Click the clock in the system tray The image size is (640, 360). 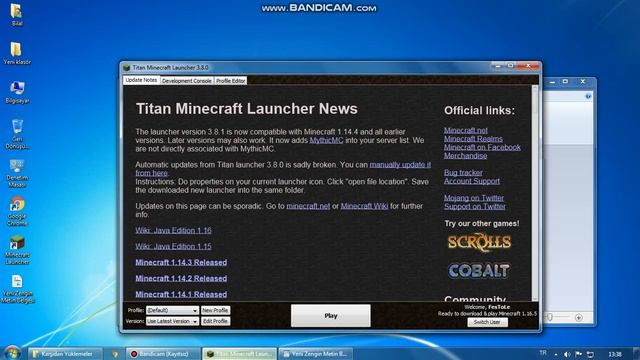click(615, 354)
